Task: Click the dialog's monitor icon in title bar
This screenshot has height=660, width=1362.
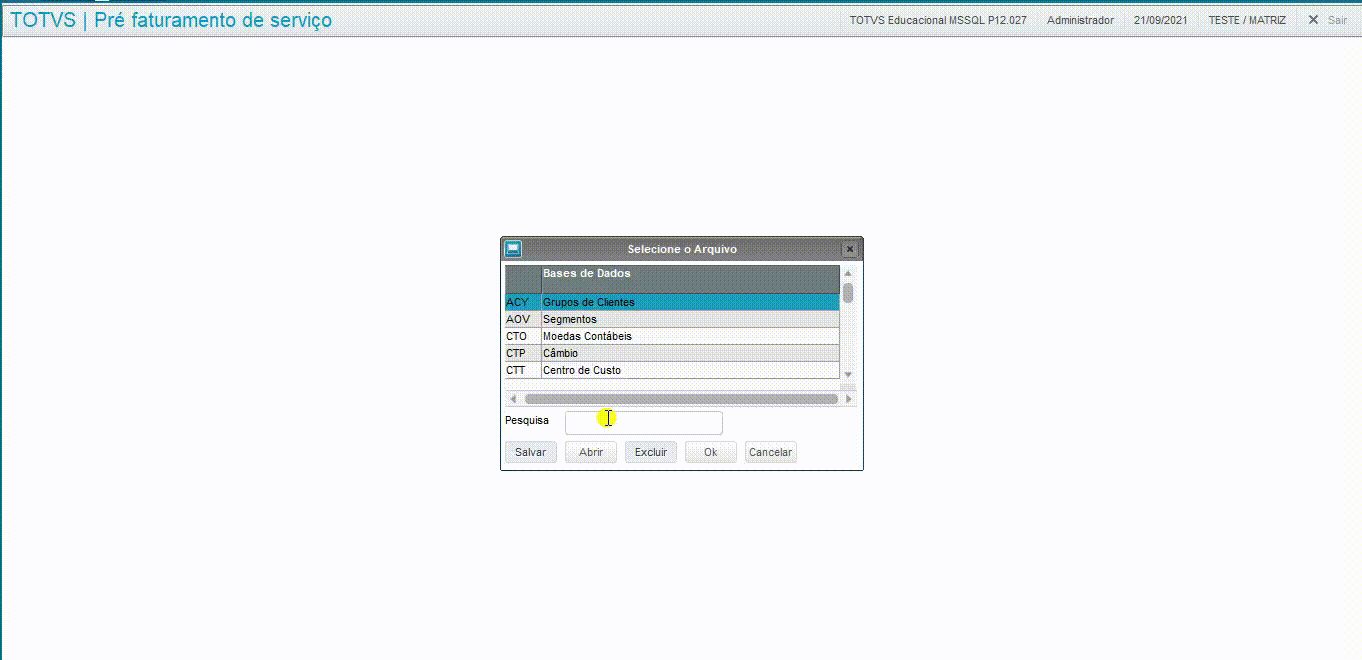Action: tap(513, 249)
